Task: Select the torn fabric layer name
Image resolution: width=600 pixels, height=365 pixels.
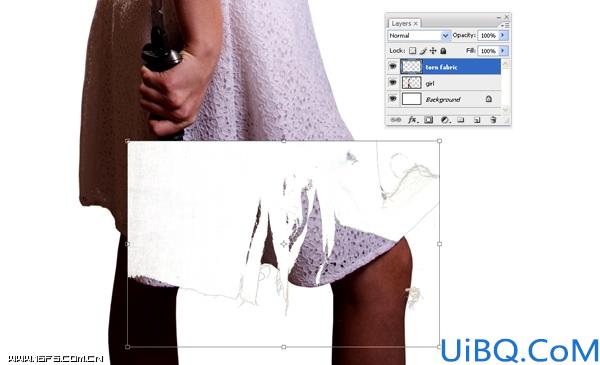Action: 441,67
